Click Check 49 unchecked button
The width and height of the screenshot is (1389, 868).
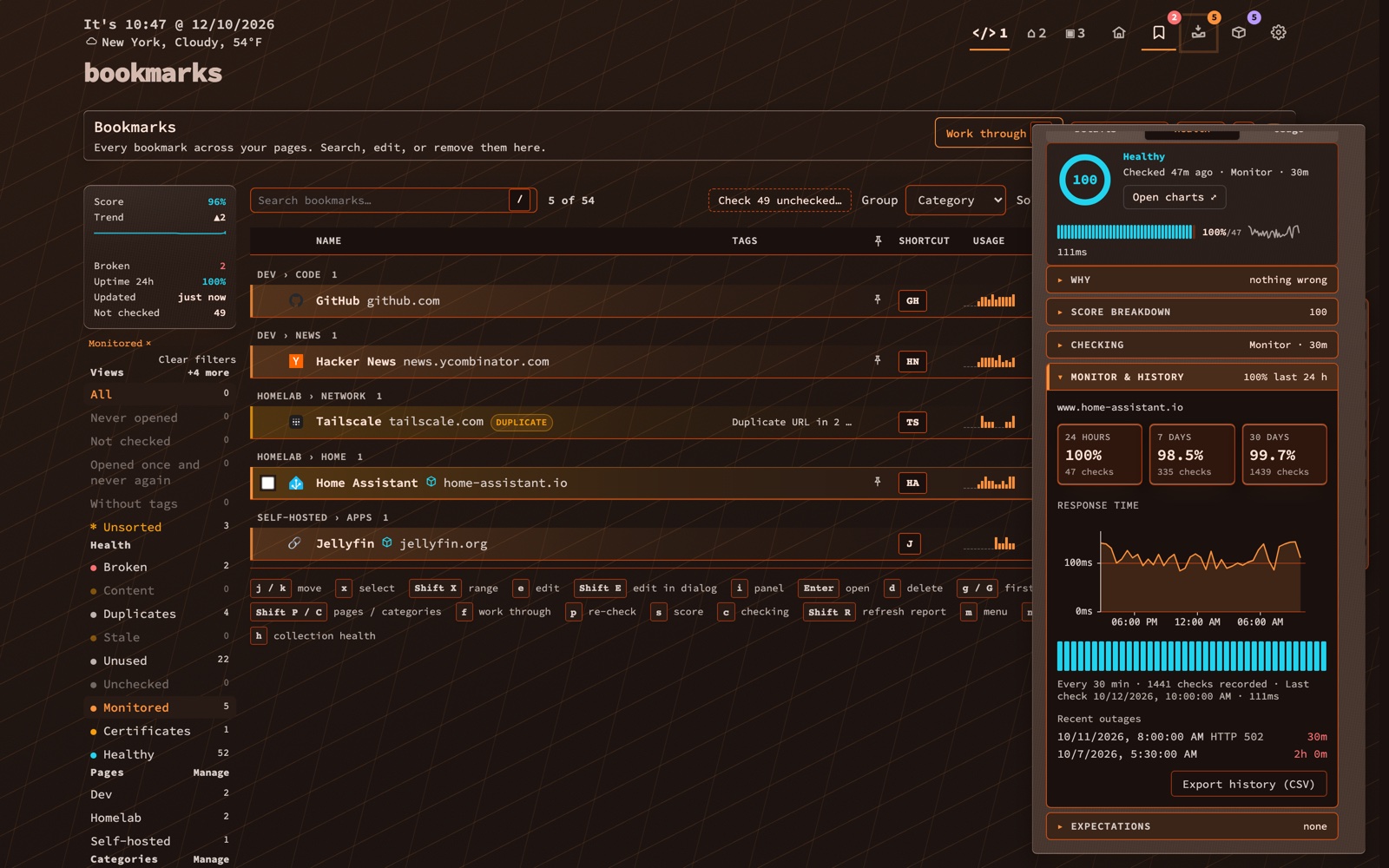780,201
